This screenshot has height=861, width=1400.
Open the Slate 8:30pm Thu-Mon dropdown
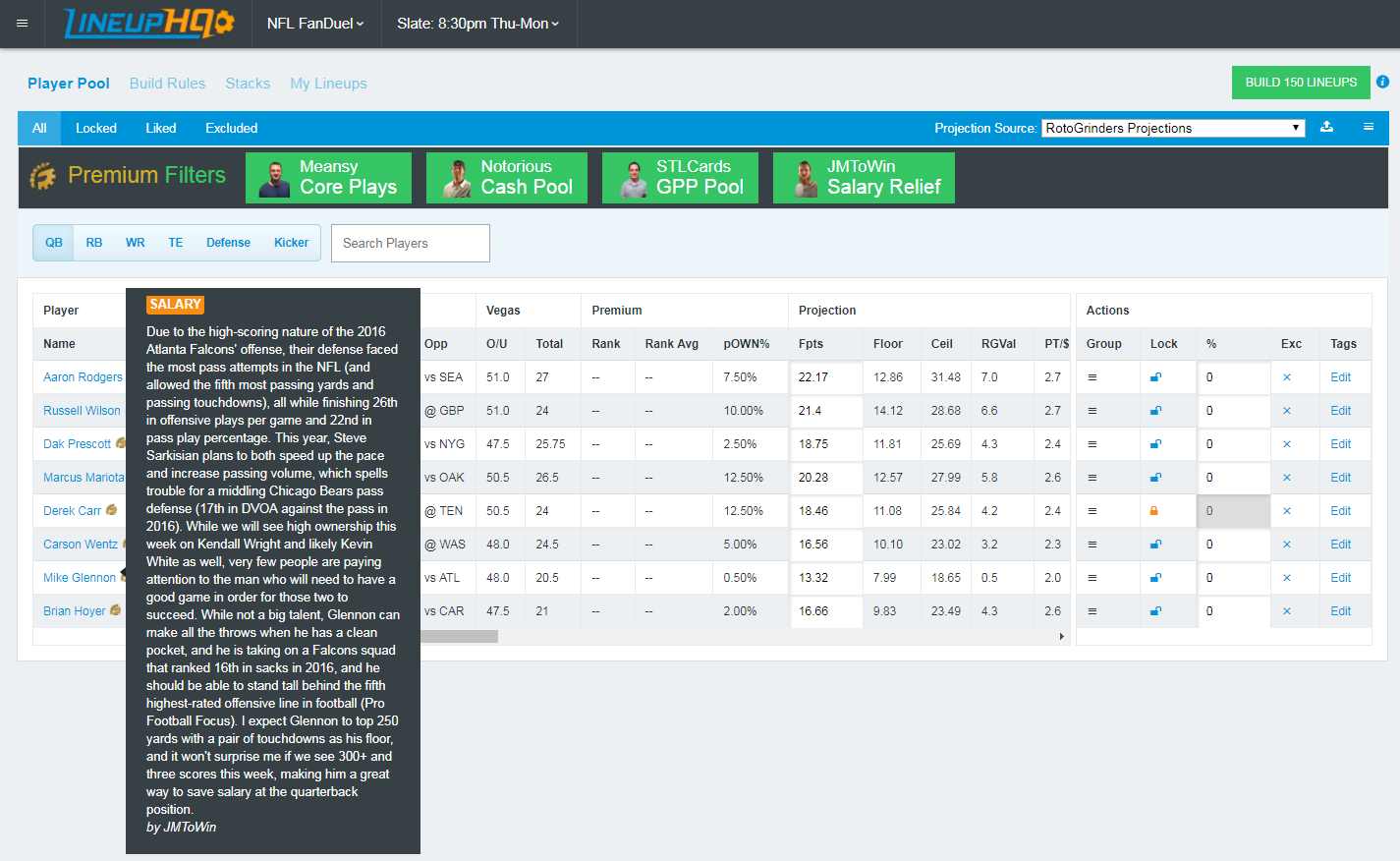478,24
